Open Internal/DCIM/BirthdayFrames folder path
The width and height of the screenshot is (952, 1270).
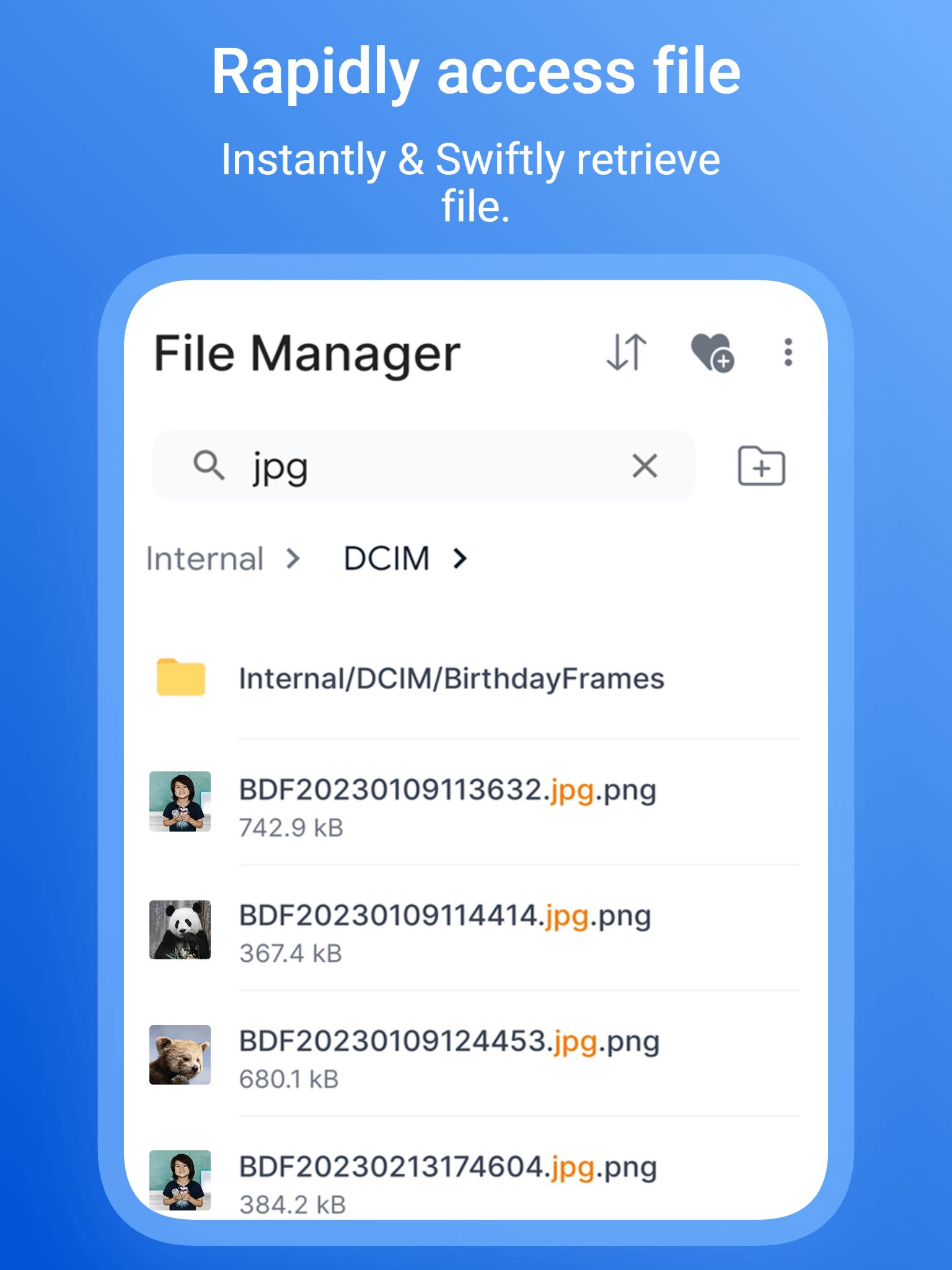pyautogui.click(x=451, y=678)
